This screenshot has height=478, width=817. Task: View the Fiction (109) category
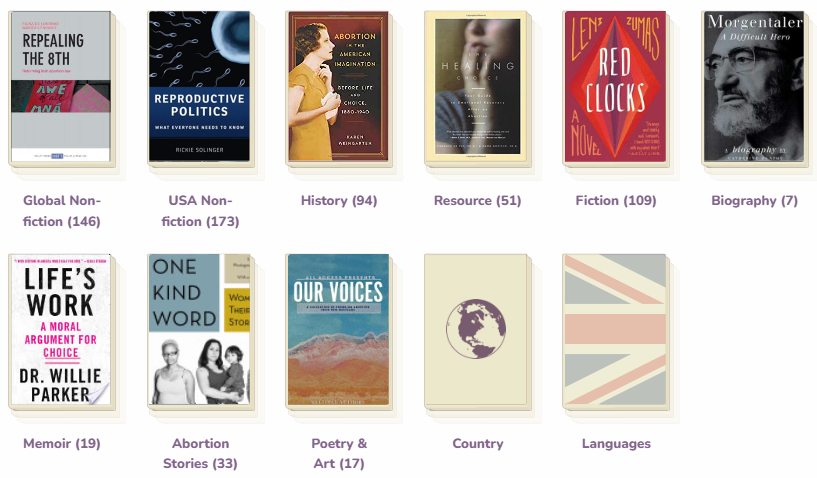[616, 201]
